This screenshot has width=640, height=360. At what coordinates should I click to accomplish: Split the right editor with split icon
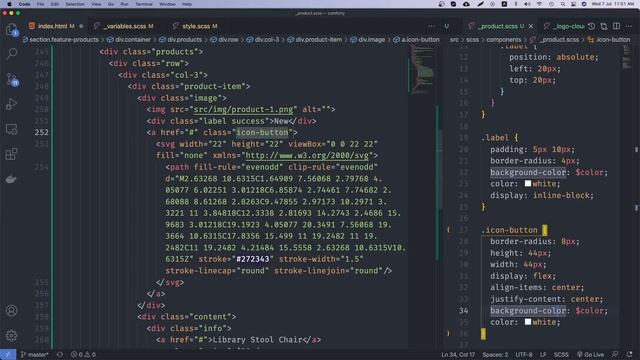tap(616, 26)
